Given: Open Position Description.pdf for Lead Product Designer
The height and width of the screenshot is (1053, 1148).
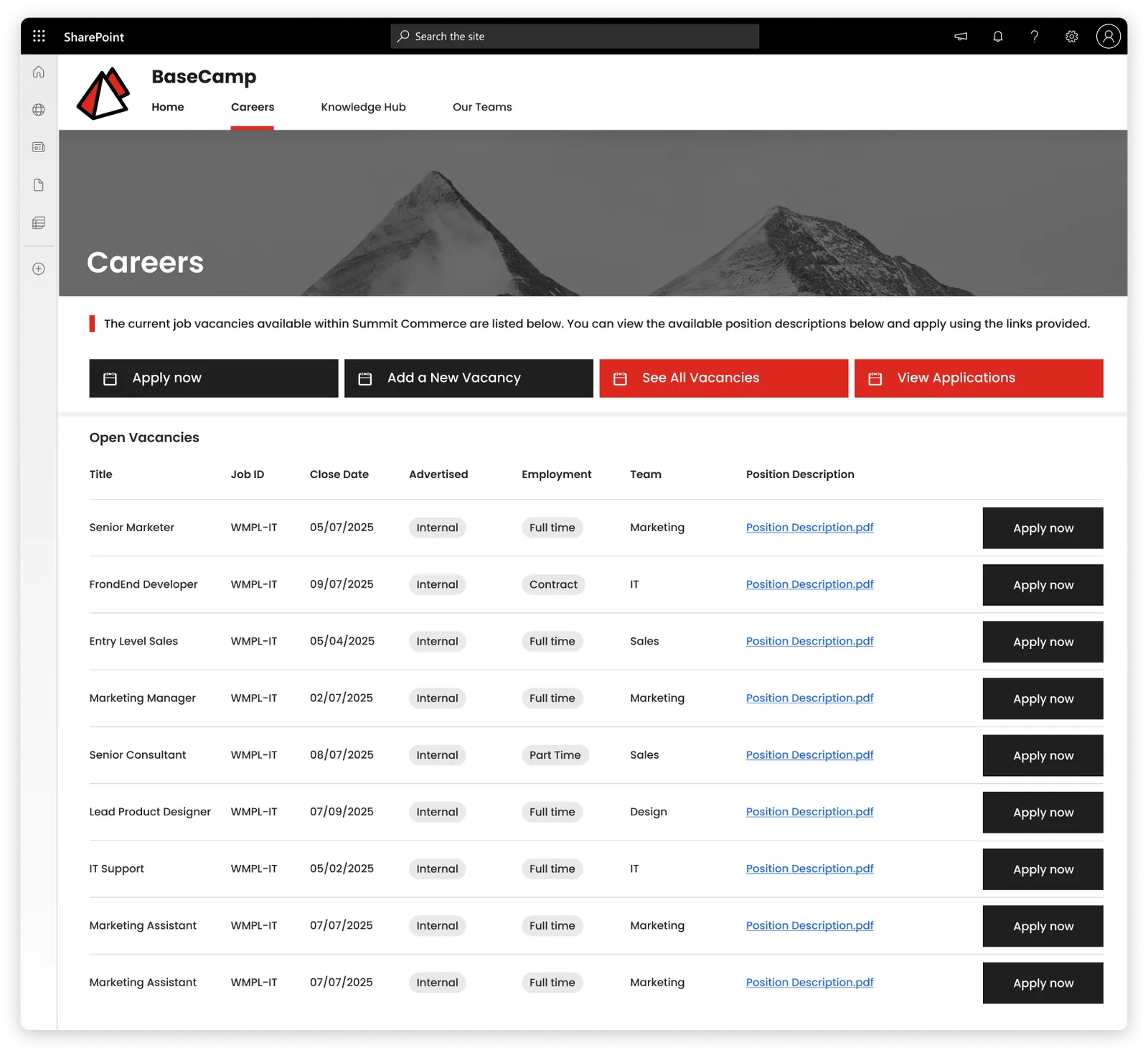Looking at the screenshot, I should [x=809, y=812].
